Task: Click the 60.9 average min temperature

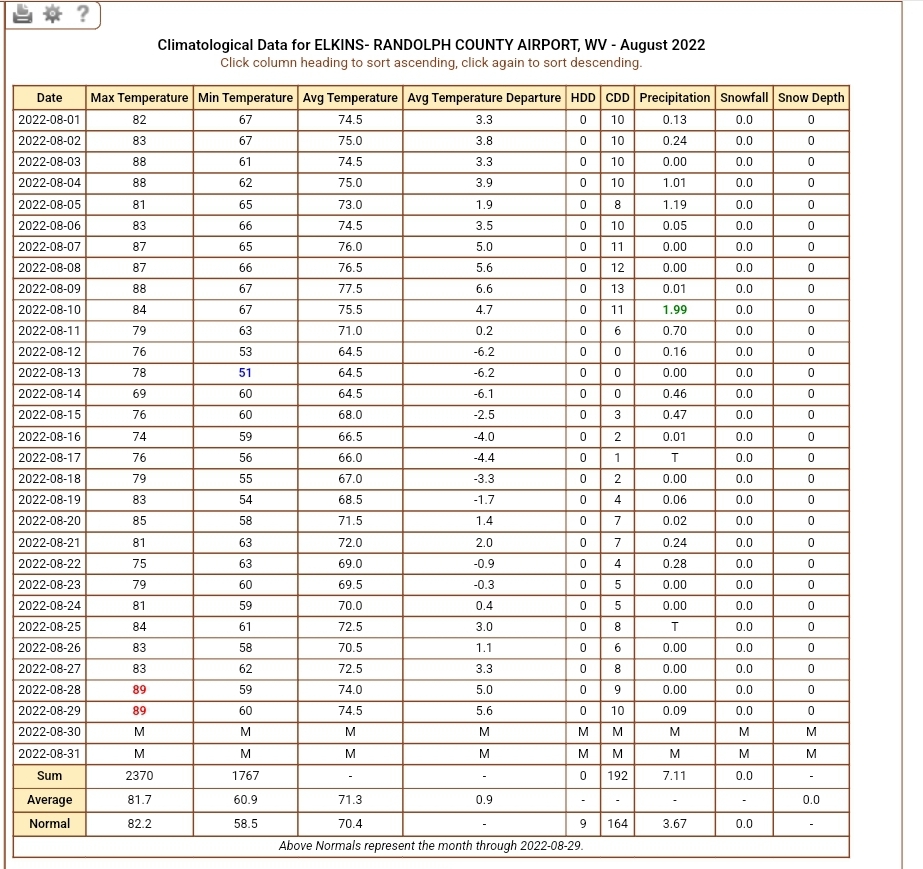Action: pos(245,800)
